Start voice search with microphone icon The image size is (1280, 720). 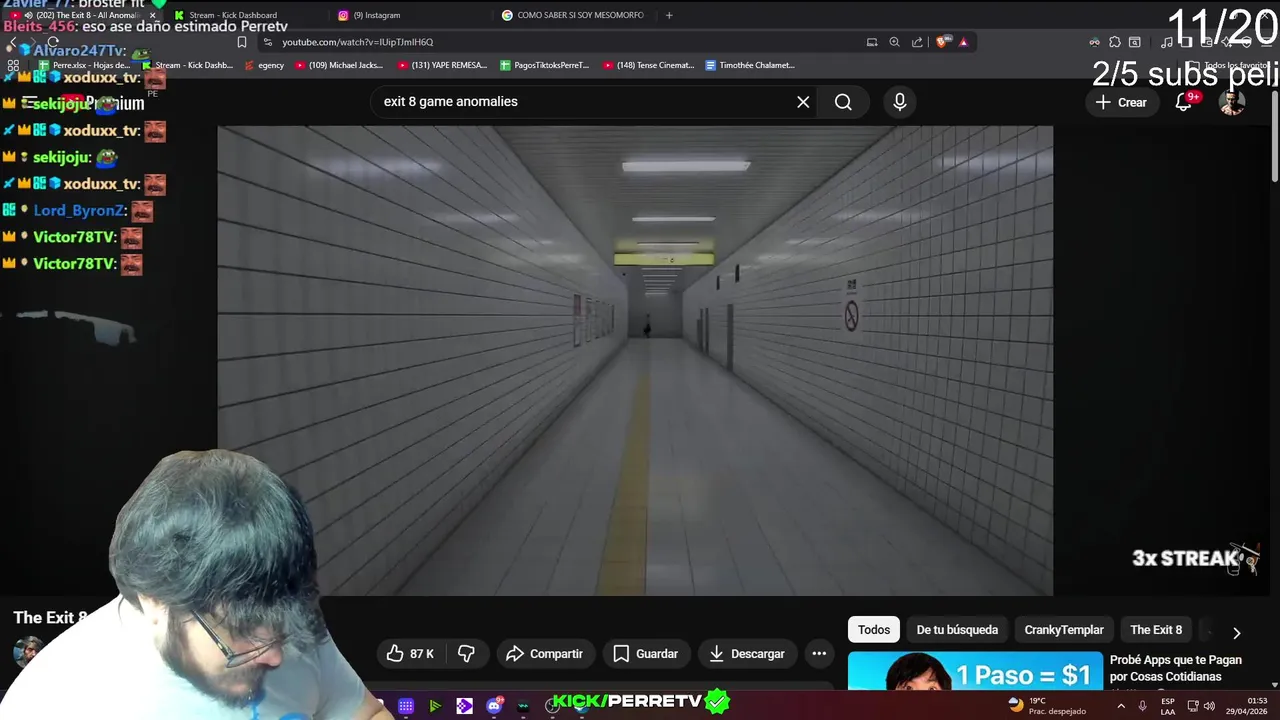coord(900,102)
